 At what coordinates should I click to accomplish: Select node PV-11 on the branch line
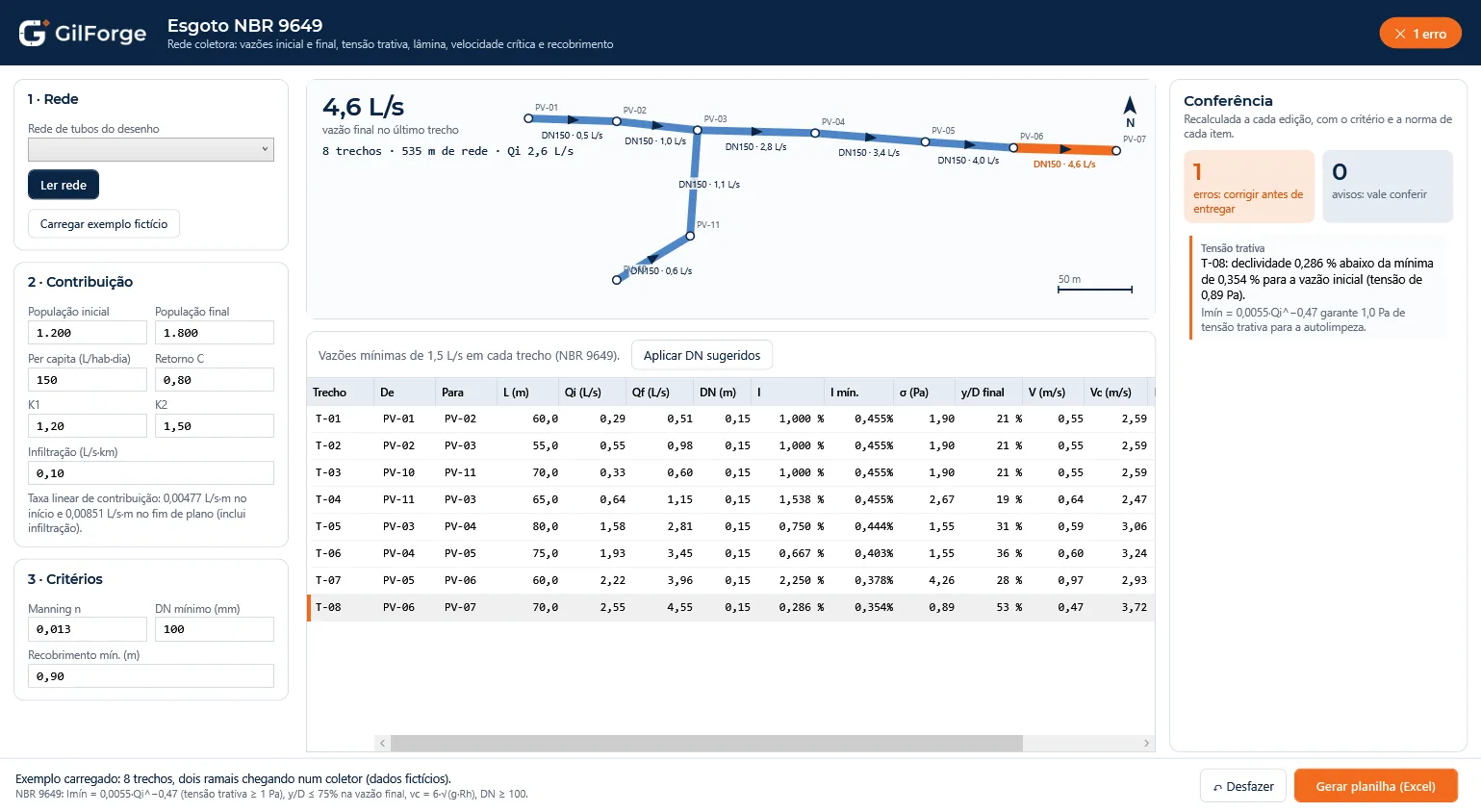pos(690,236)
